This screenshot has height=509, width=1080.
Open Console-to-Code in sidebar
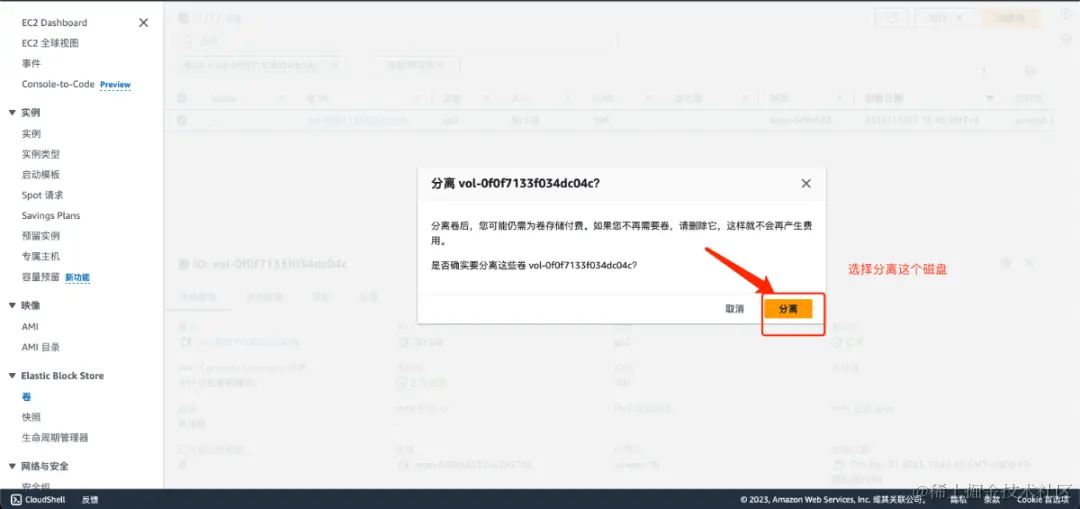[x=58, y=84]
